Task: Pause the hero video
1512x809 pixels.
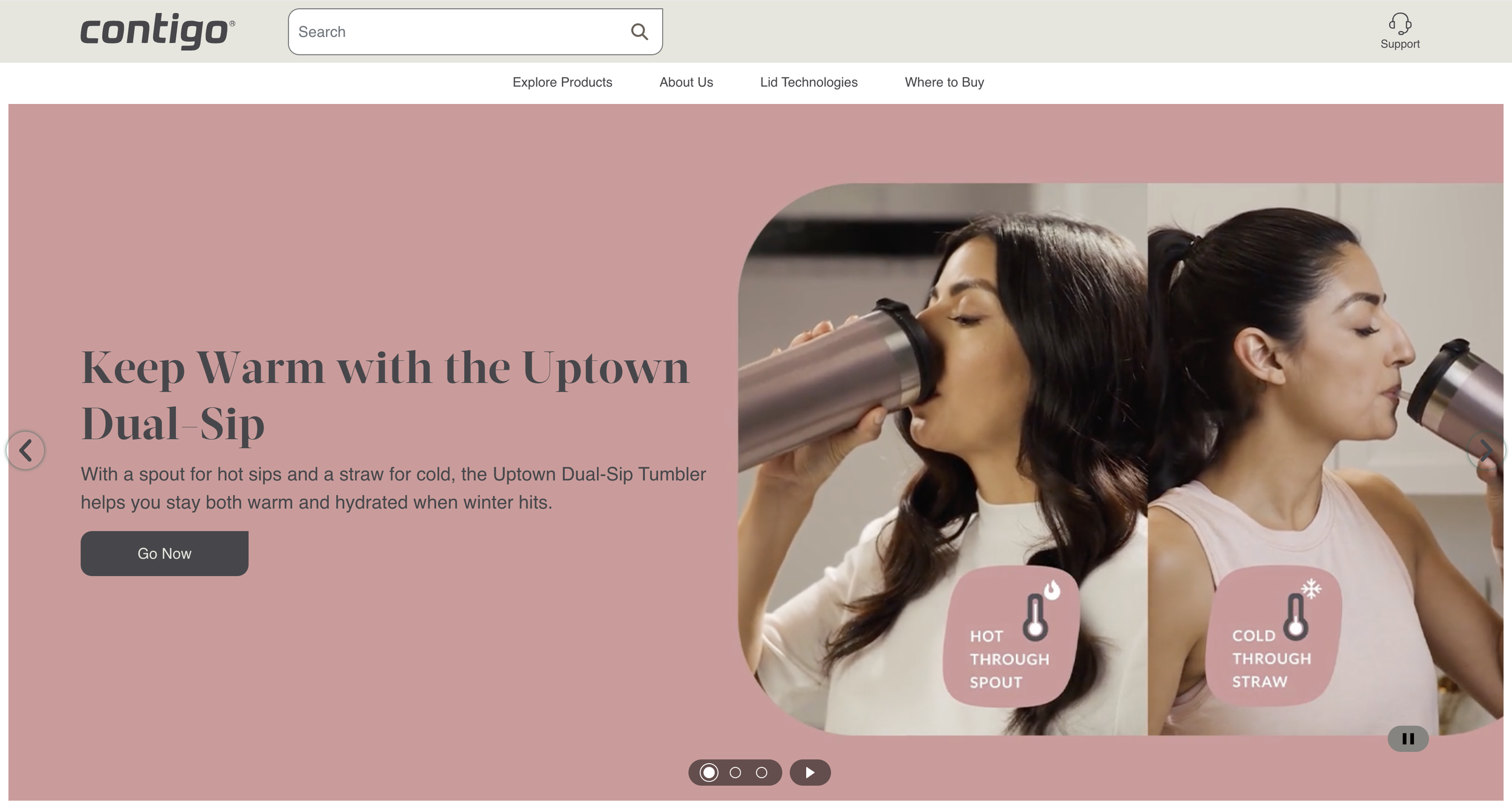Action: [1408, 739]
